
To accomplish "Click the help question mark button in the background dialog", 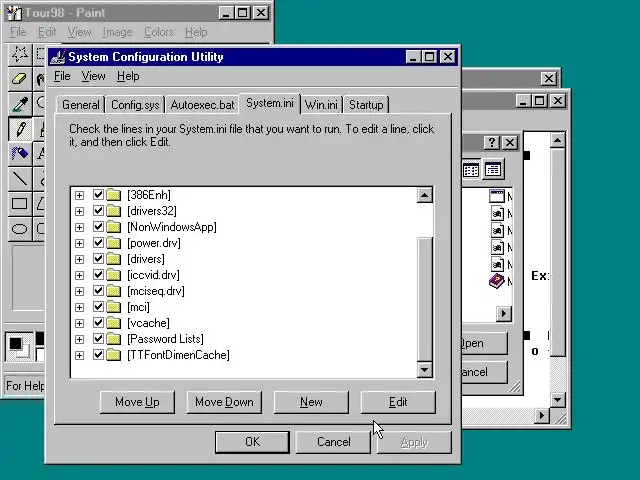I will (x=491, y=142).
